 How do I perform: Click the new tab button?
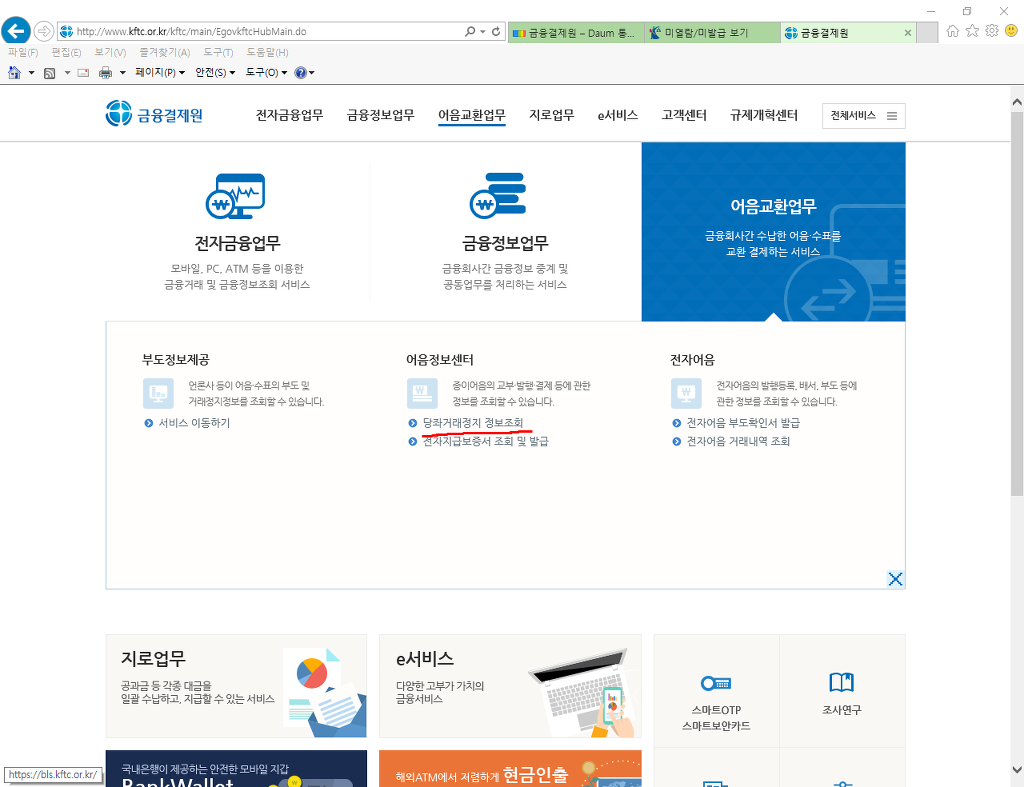click(x=927, y=33)
